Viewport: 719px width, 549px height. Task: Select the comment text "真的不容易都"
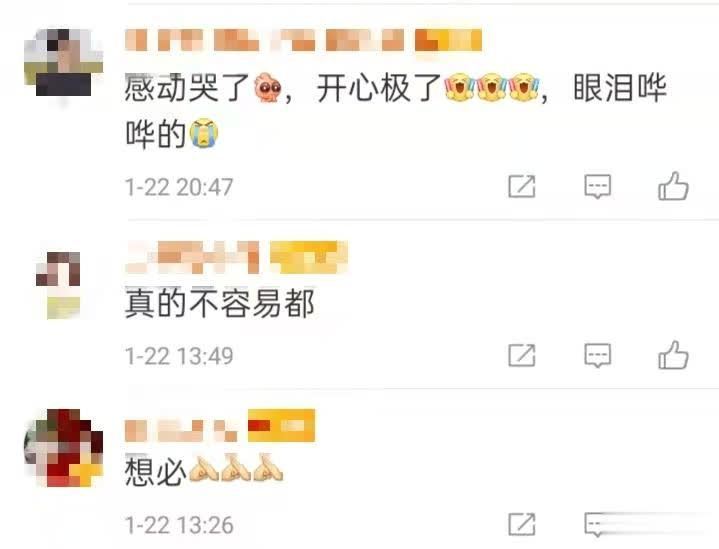tap(220, 303)
